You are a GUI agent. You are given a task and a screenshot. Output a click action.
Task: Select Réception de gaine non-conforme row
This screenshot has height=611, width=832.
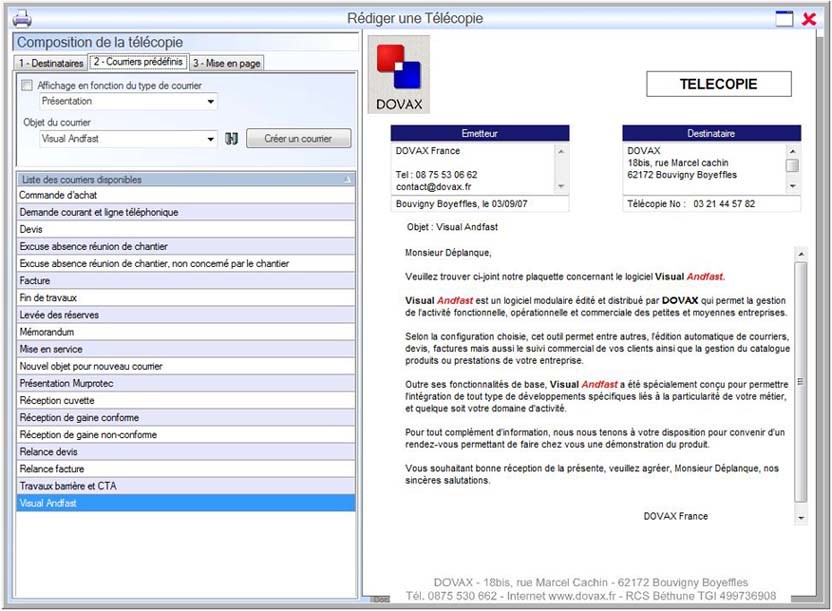(186, 434)
